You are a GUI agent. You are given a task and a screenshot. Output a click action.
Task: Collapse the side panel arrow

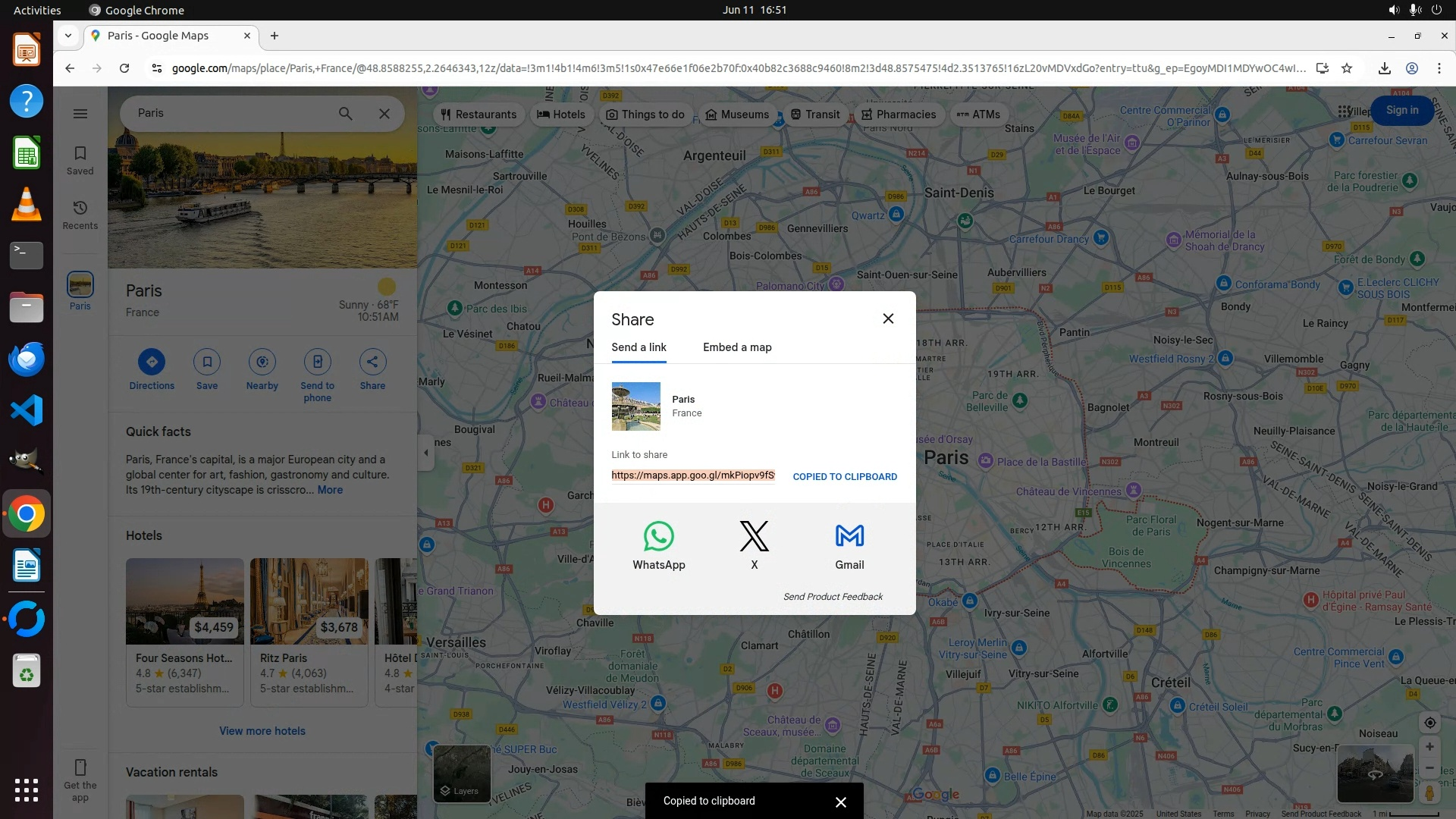click(426, 453)
